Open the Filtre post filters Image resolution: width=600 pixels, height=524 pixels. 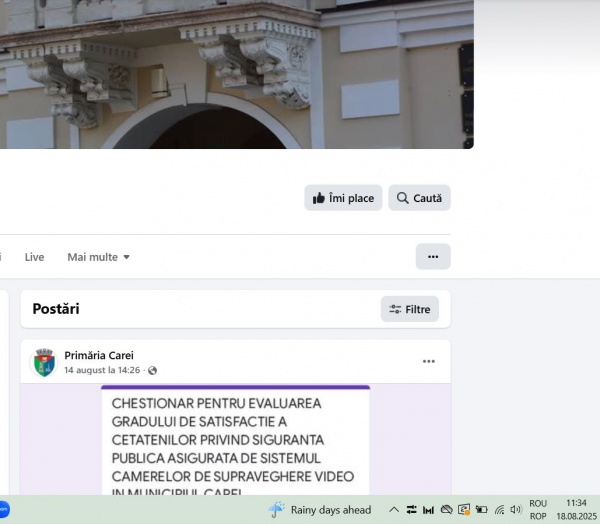pos(410,309)
